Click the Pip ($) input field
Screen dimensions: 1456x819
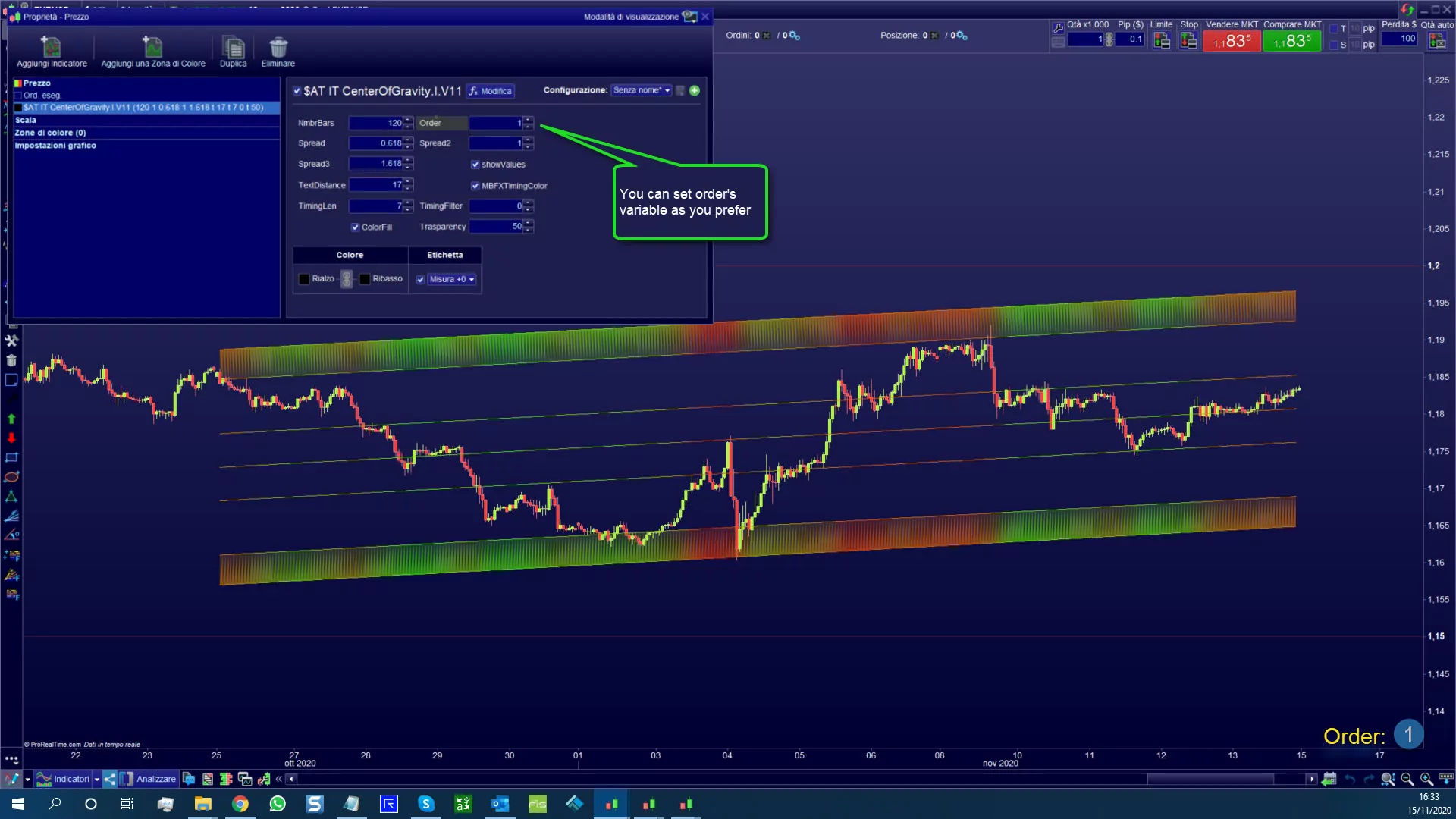[x=1130, y=39]
